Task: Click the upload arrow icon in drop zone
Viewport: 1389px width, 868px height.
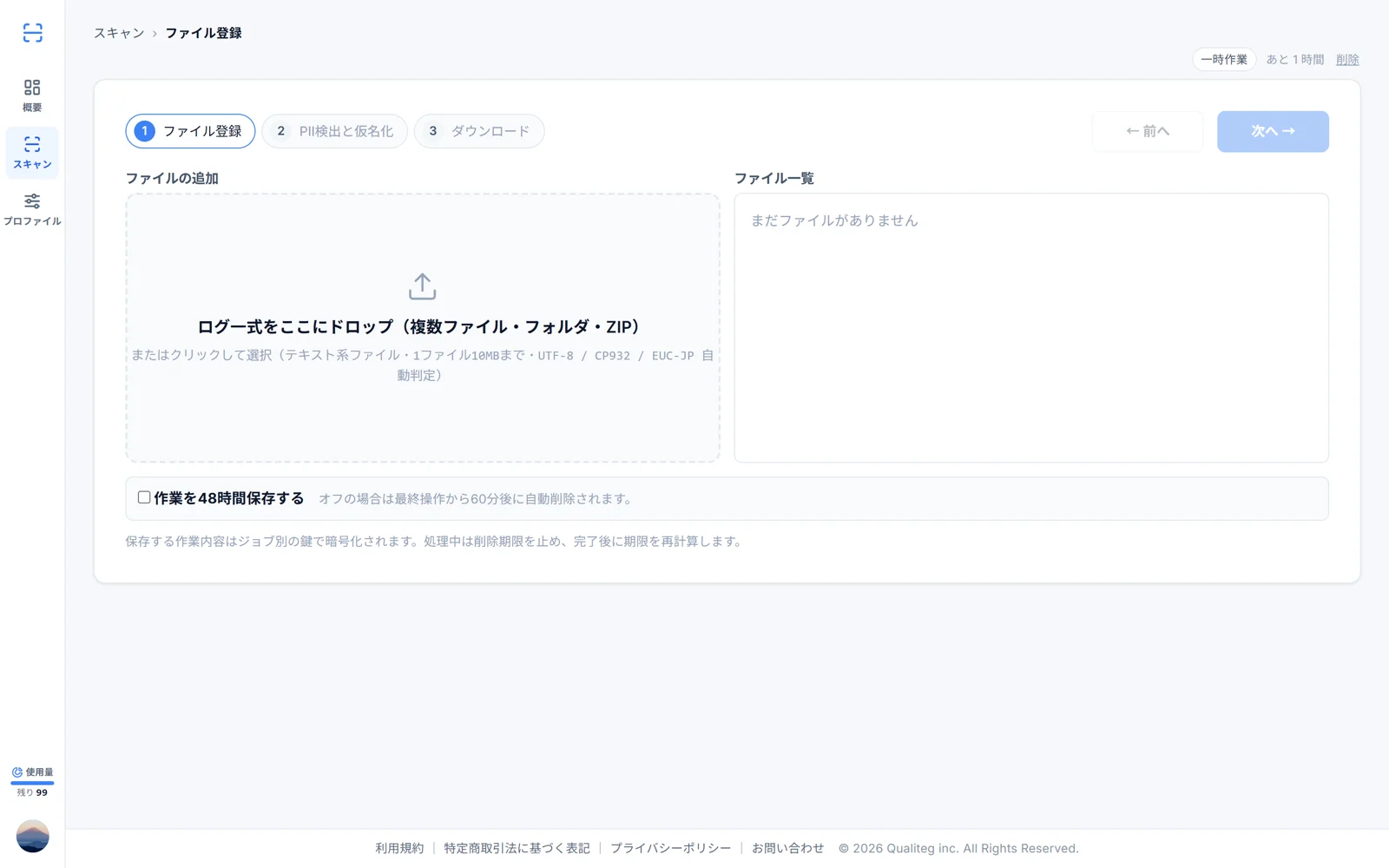Action: [x=423, y=286]
